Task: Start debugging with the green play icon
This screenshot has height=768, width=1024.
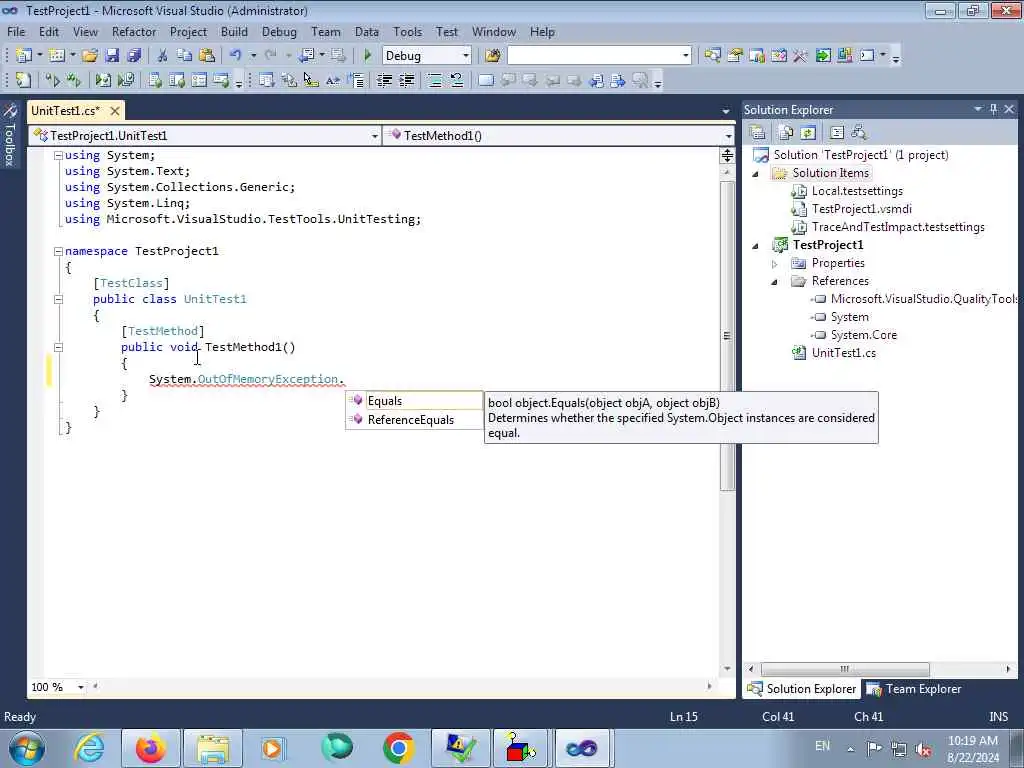Action: [367, 56]
